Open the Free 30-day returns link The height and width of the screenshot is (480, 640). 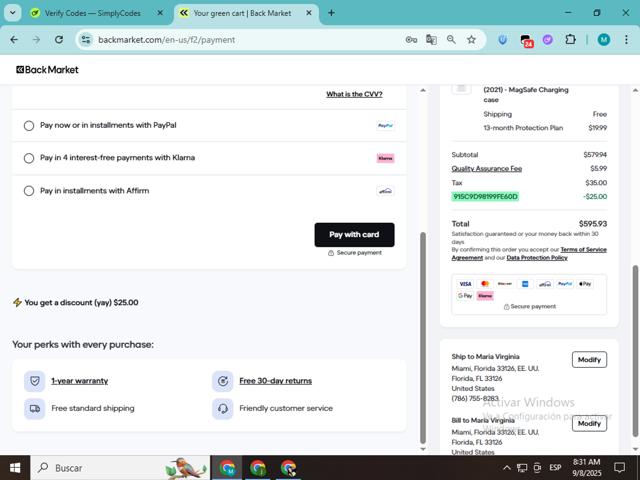click(x=276, y=381)
